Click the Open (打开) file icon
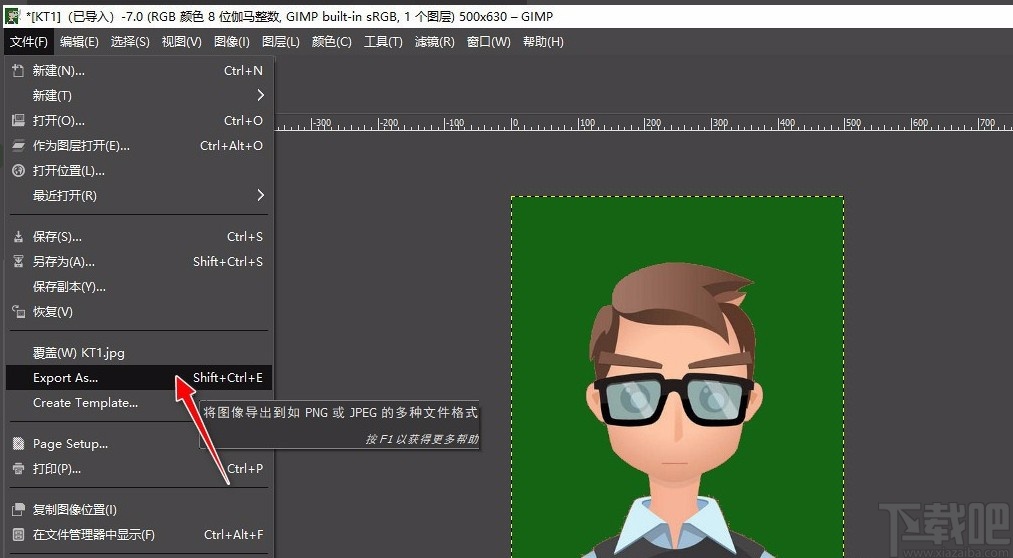 (x=18, y=121)
